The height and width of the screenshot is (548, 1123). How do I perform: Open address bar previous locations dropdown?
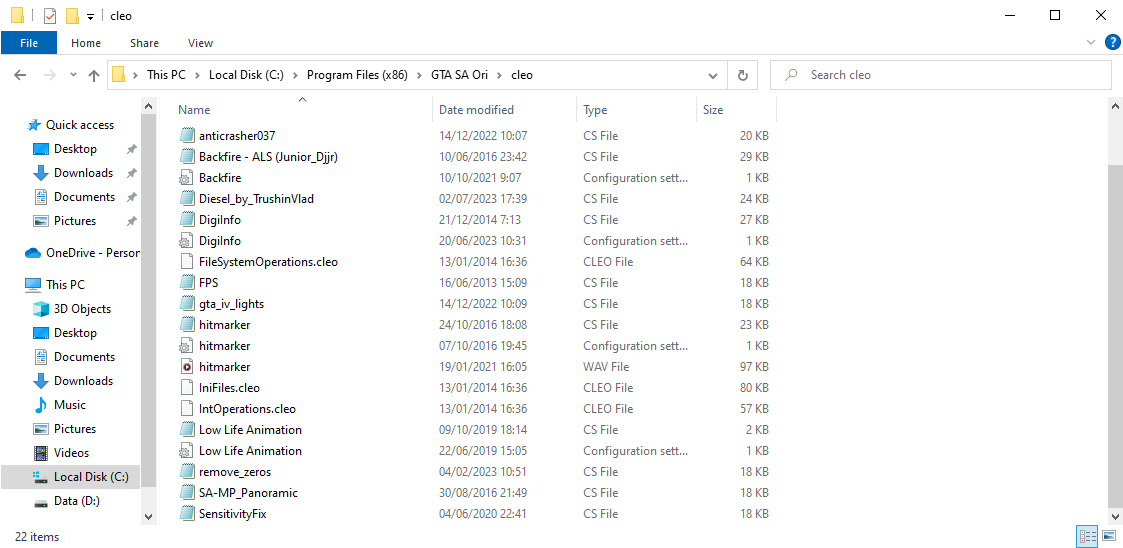tap(713, 74)
